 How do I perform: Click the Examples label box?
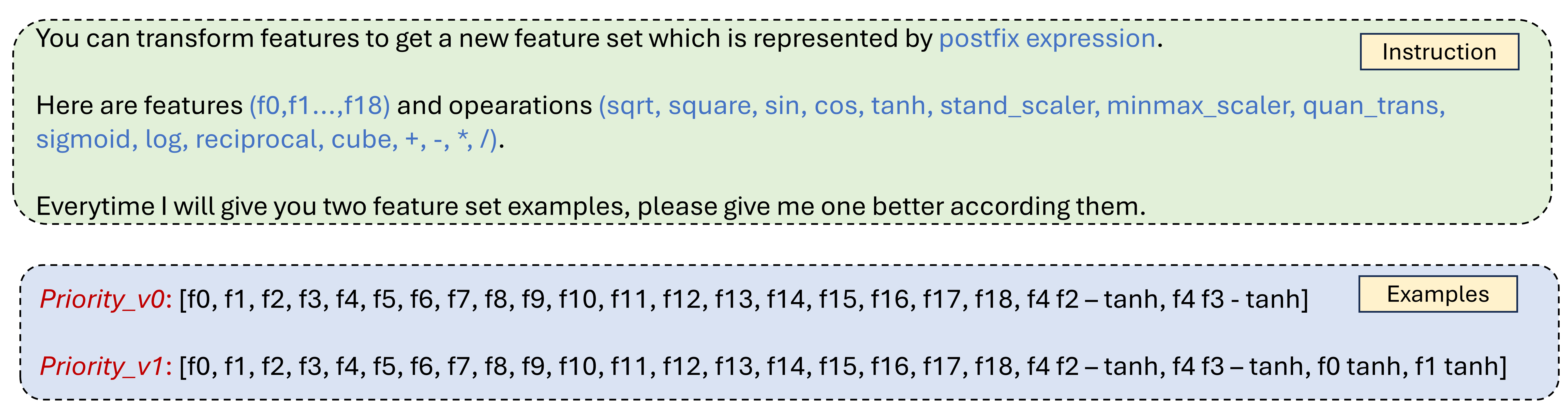coord(1438,294)
